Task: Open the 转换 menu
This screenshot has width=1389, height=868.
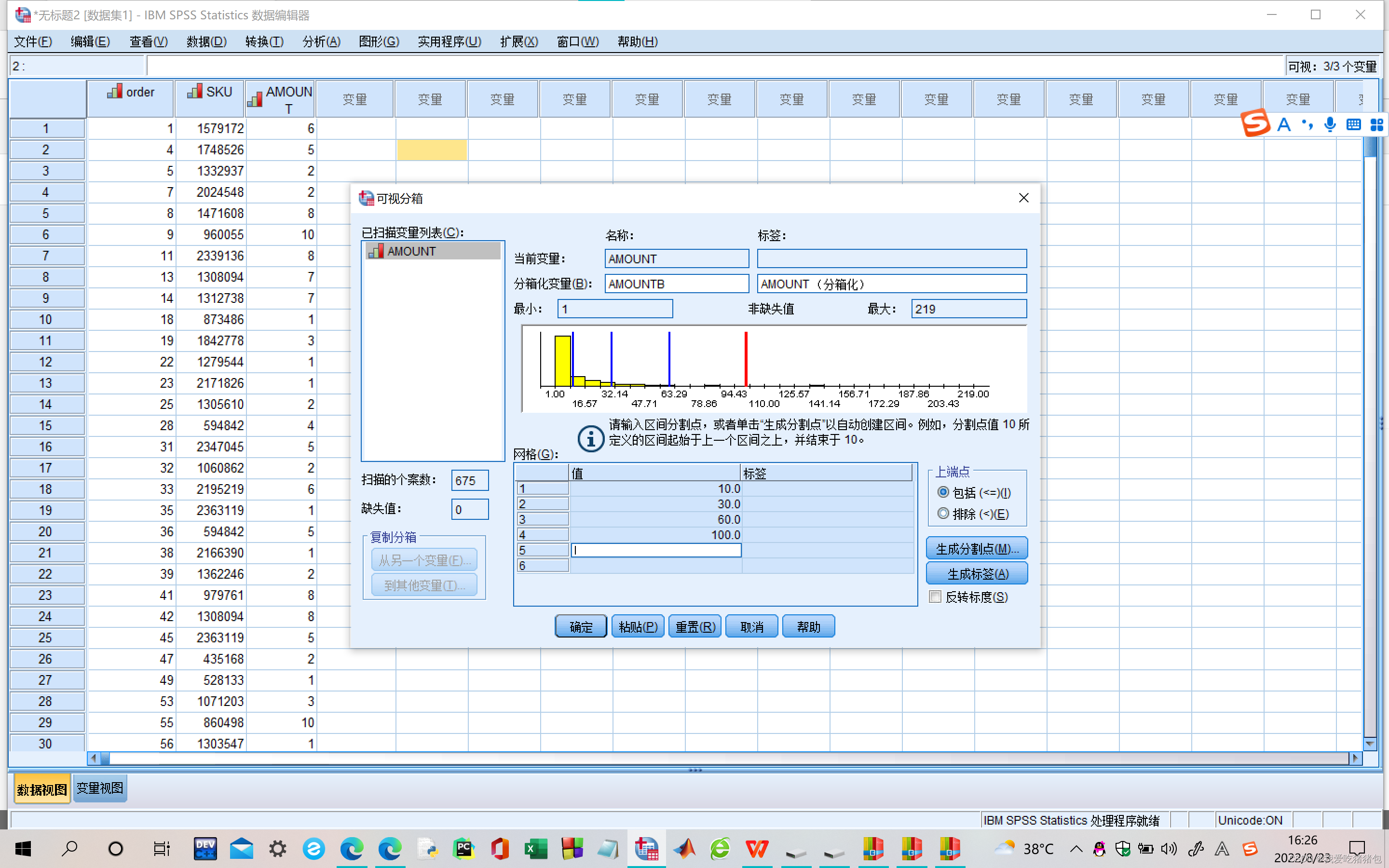Action: tap(264, 41)
